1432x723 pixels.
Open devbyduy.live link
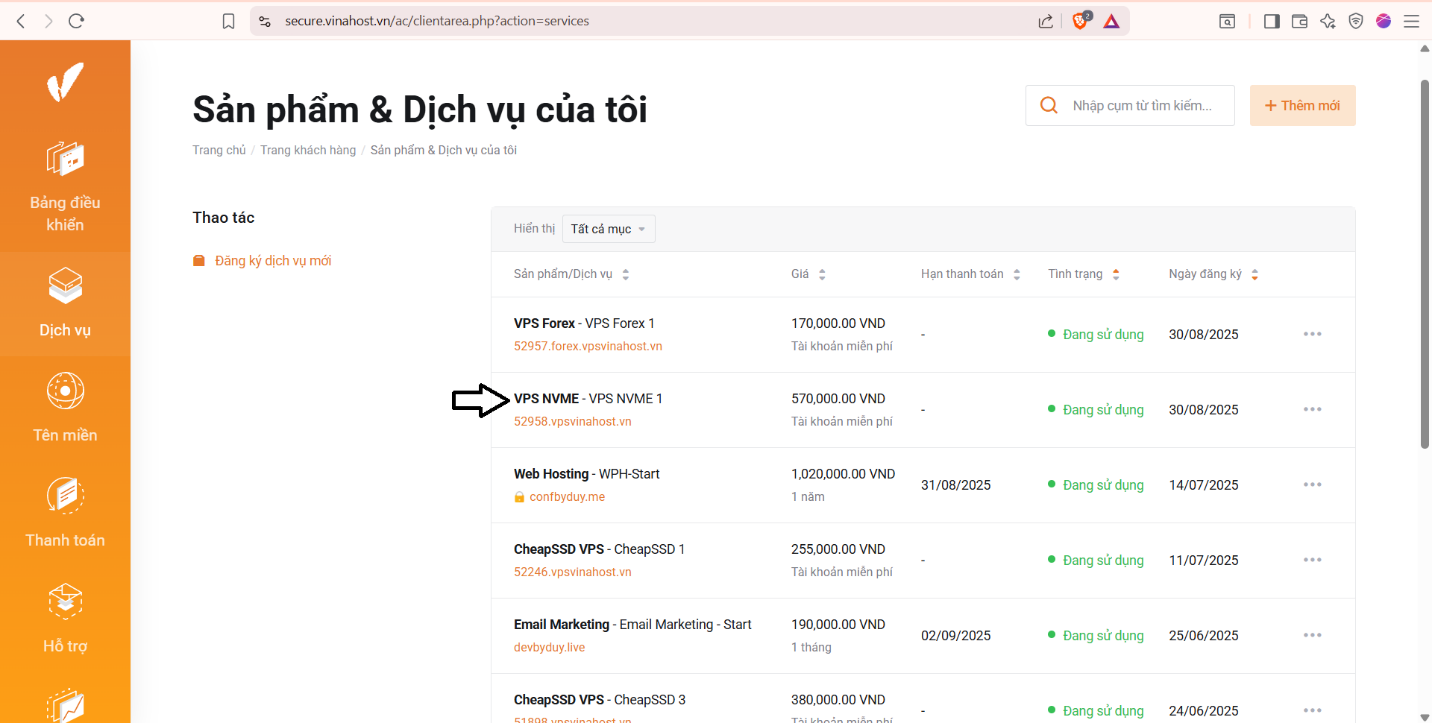549,647
